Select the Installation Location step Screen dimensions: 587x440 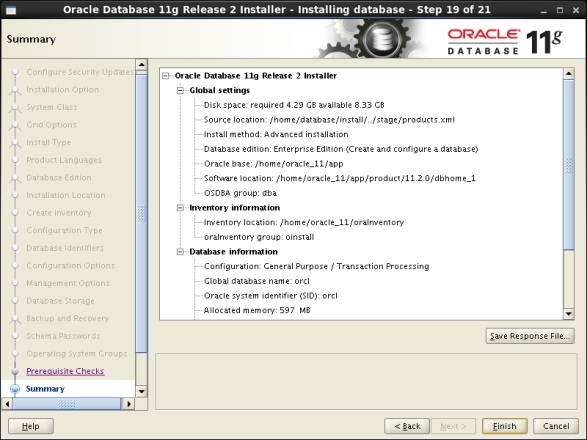click(66, 195)
